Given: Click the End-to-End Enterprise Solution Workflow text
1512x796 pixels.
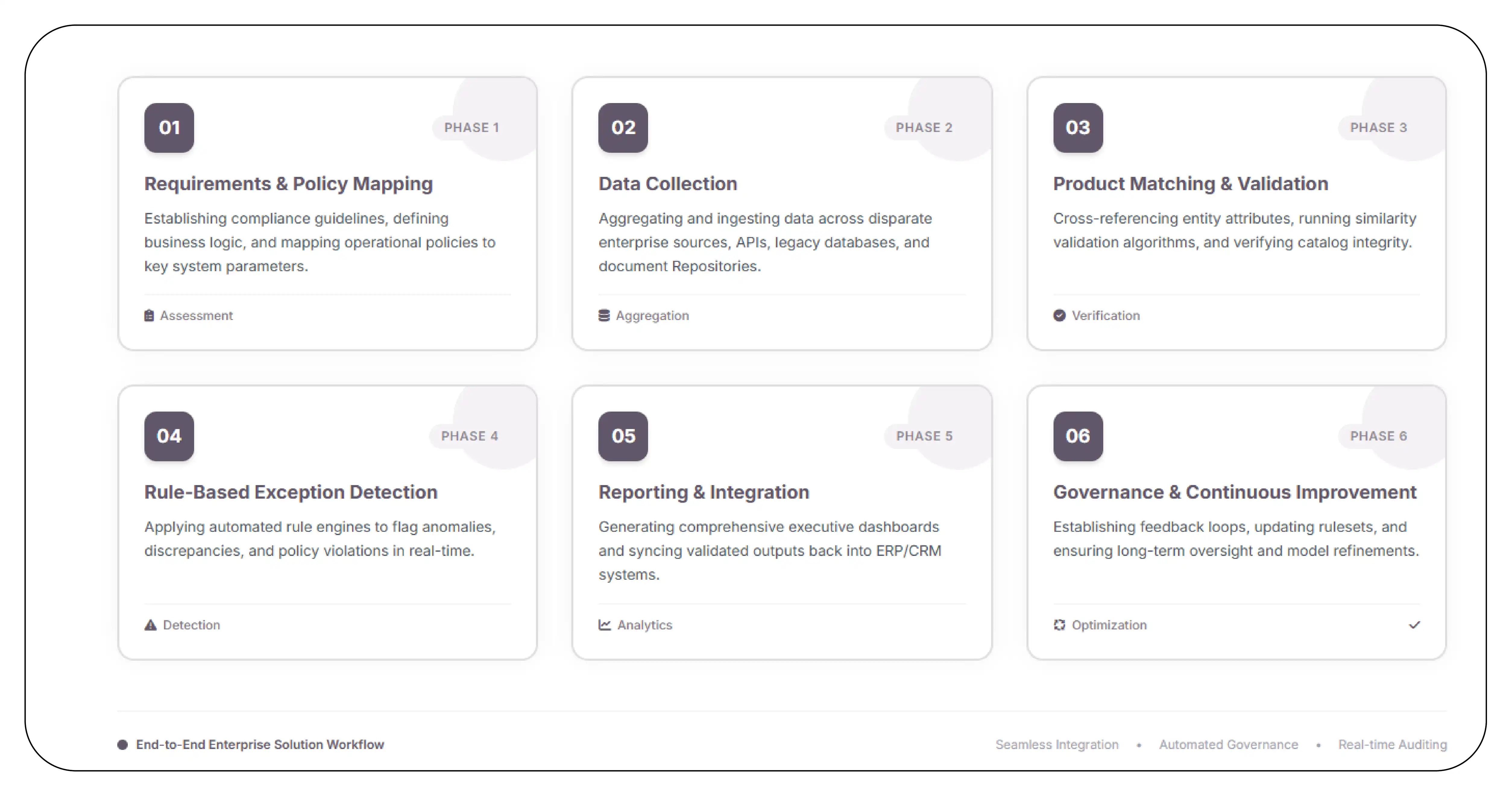Looking at the screenshot, I should pyautogui.click(x=260, y=745).
